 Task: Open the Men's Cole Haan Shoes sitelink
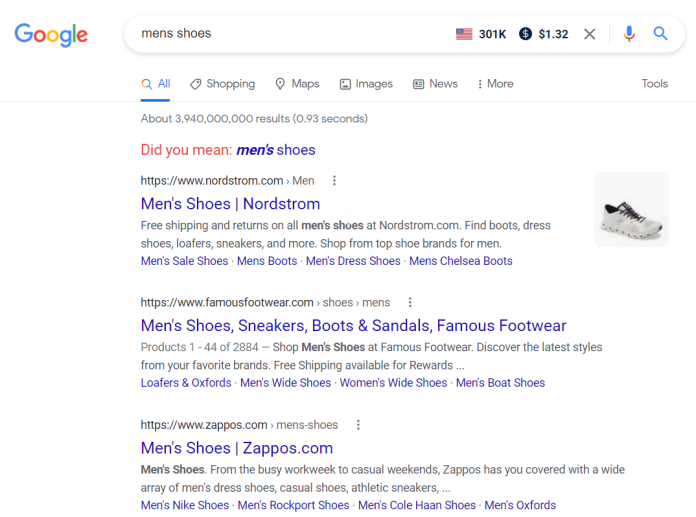[417, 505]
